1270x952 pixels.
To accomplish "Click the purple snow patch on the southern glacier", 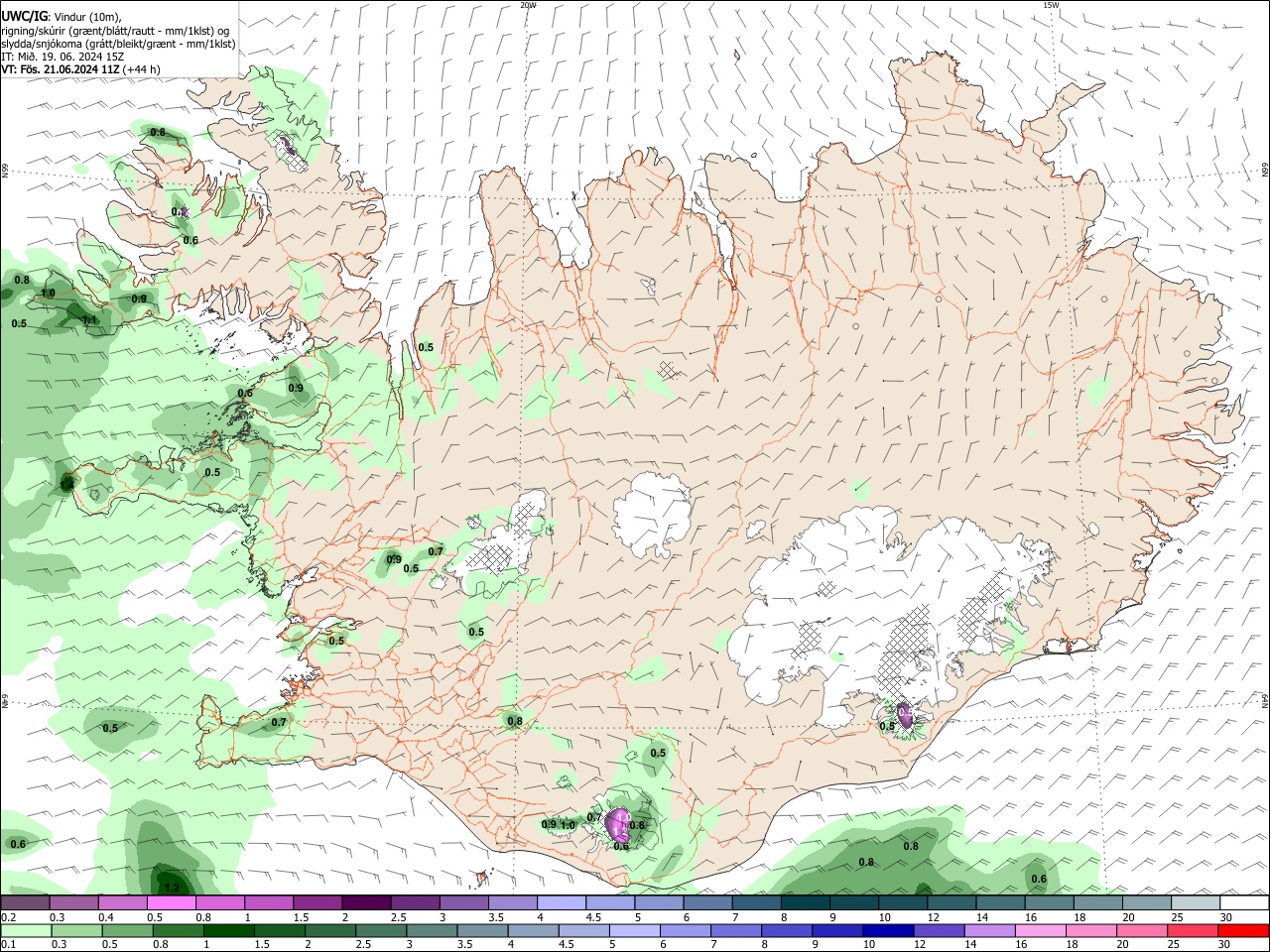I will pos(617,826).
